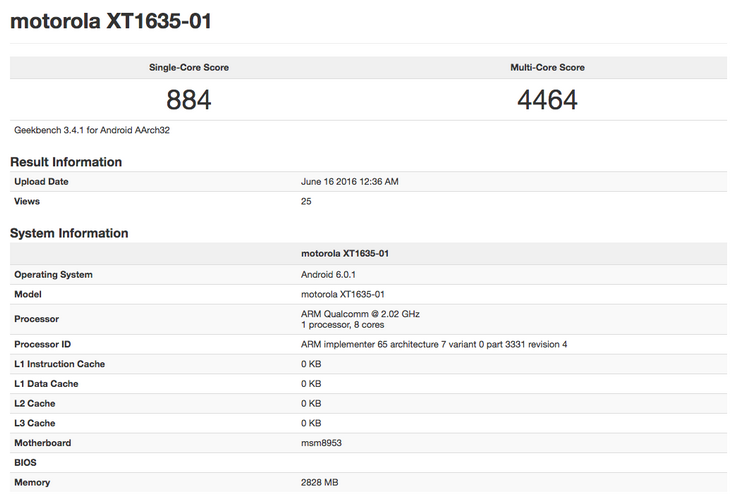The width and height of the screenshot is (735, 504).
Task: Click the Upload Date row label
Action: coord(41,182)
